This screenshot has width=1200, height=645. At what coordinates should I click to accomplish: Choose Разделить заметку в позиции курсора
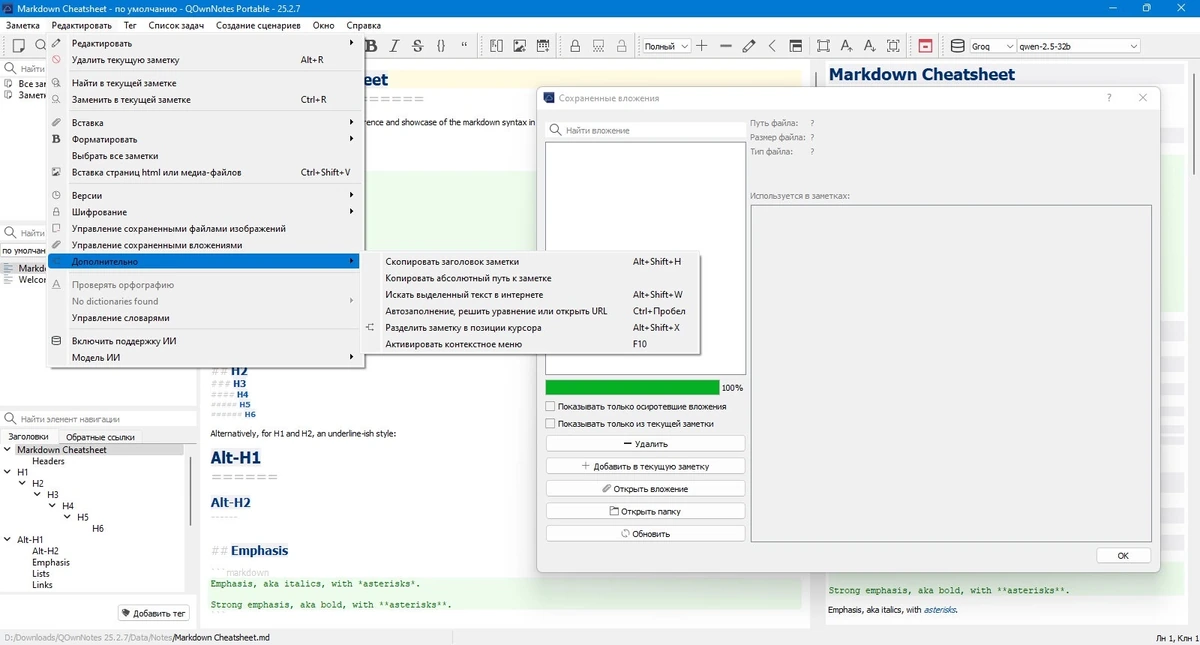pyautogui.click(x=532, y=328)
